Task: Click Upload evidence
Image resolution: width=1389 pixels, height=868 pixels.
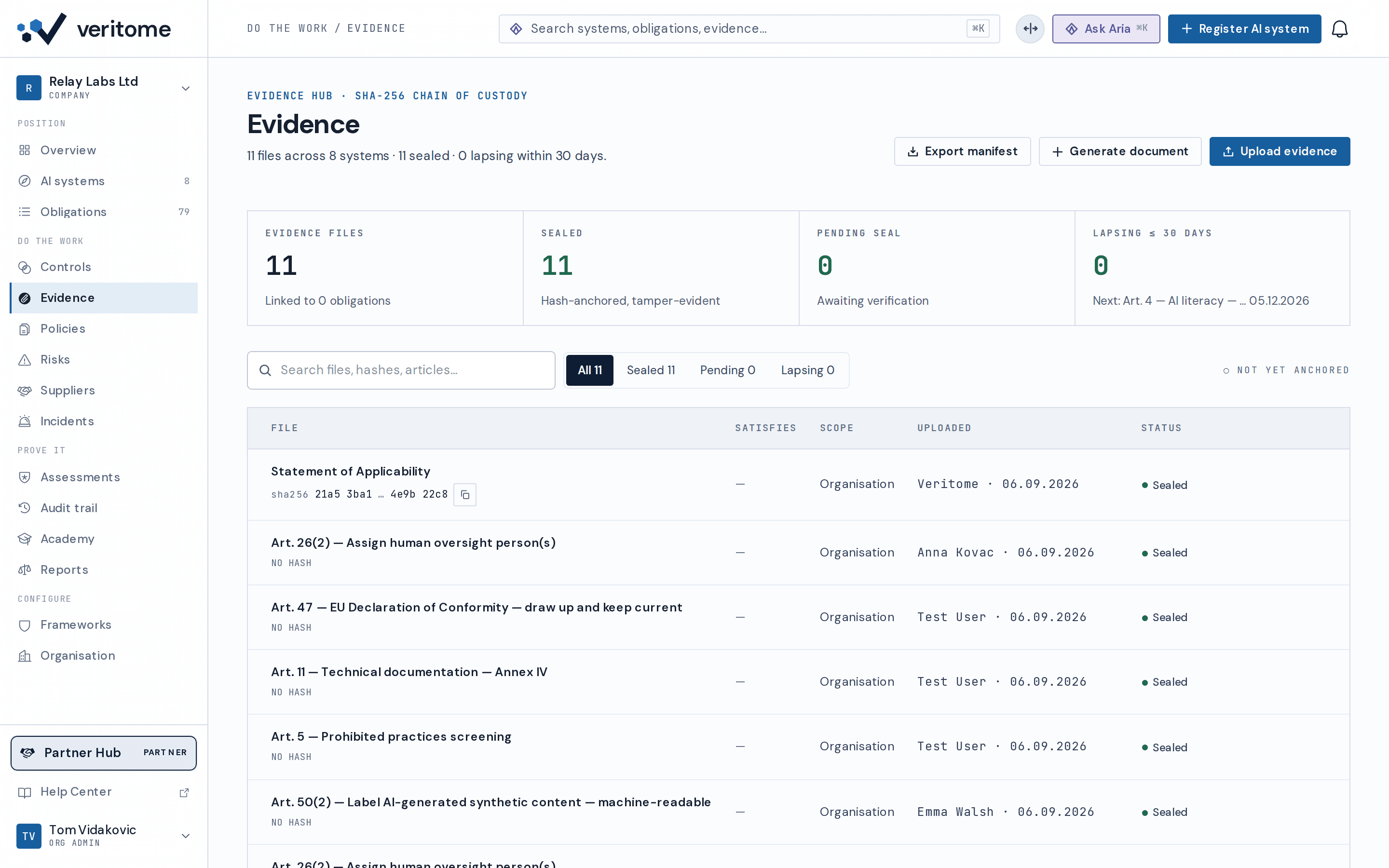Action: coord(1280,151)
